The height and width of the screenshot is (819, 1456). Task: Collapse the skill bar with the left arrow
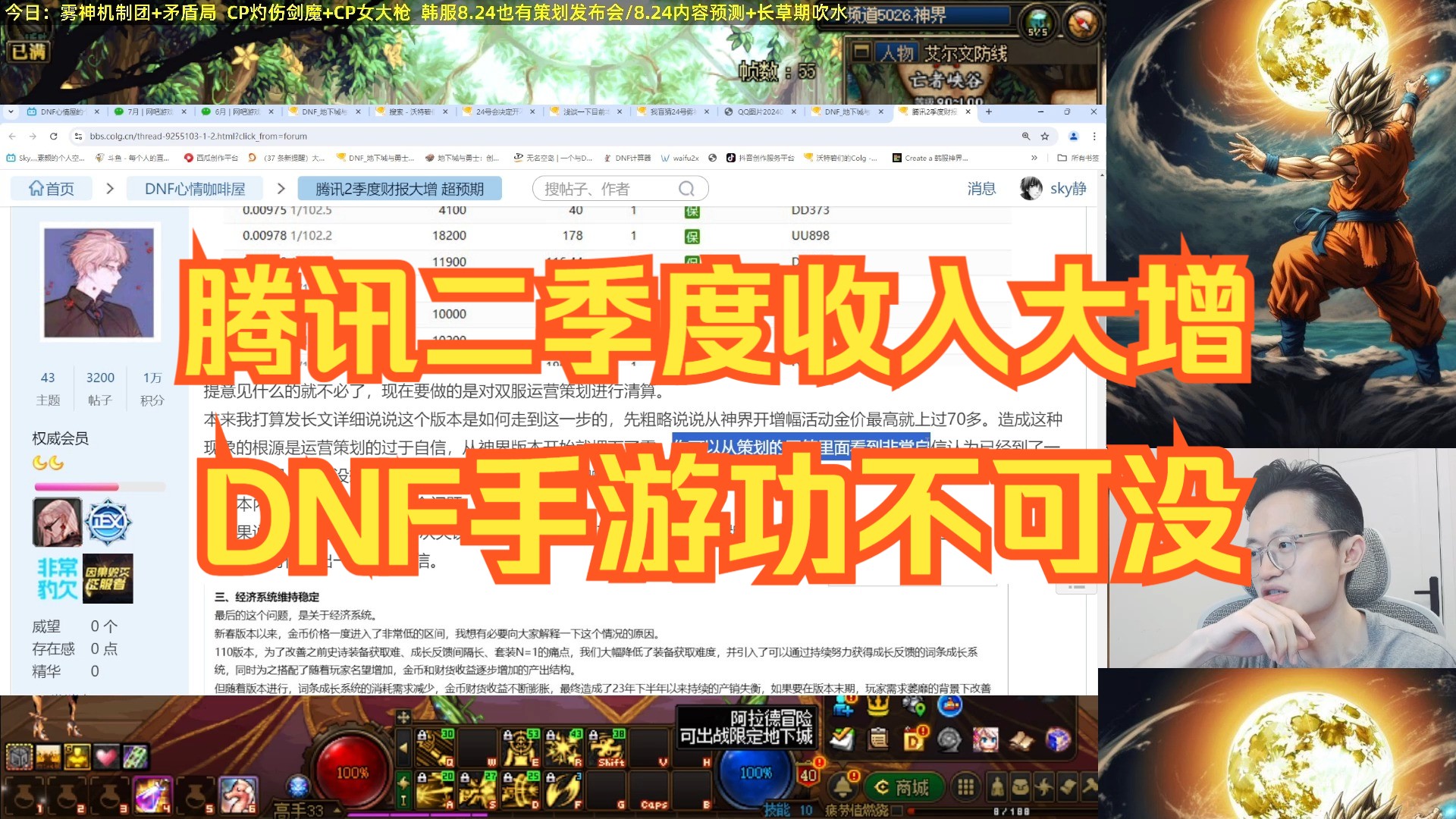coord(403,748)
